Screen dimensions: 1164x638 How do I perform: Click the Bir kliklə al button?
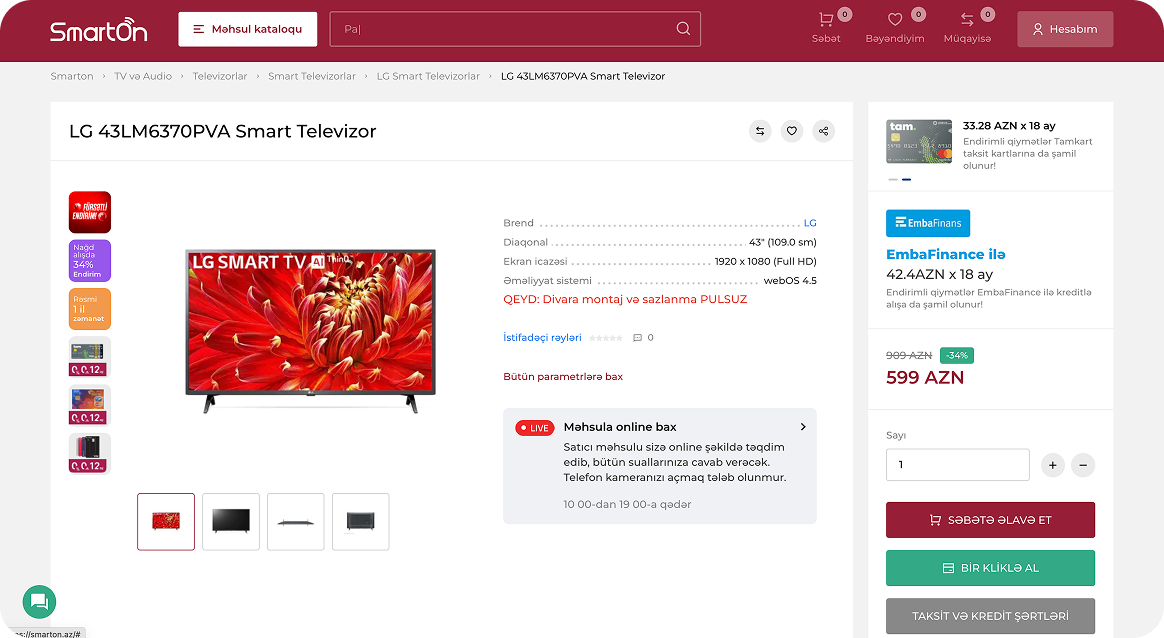coord(990,568)
